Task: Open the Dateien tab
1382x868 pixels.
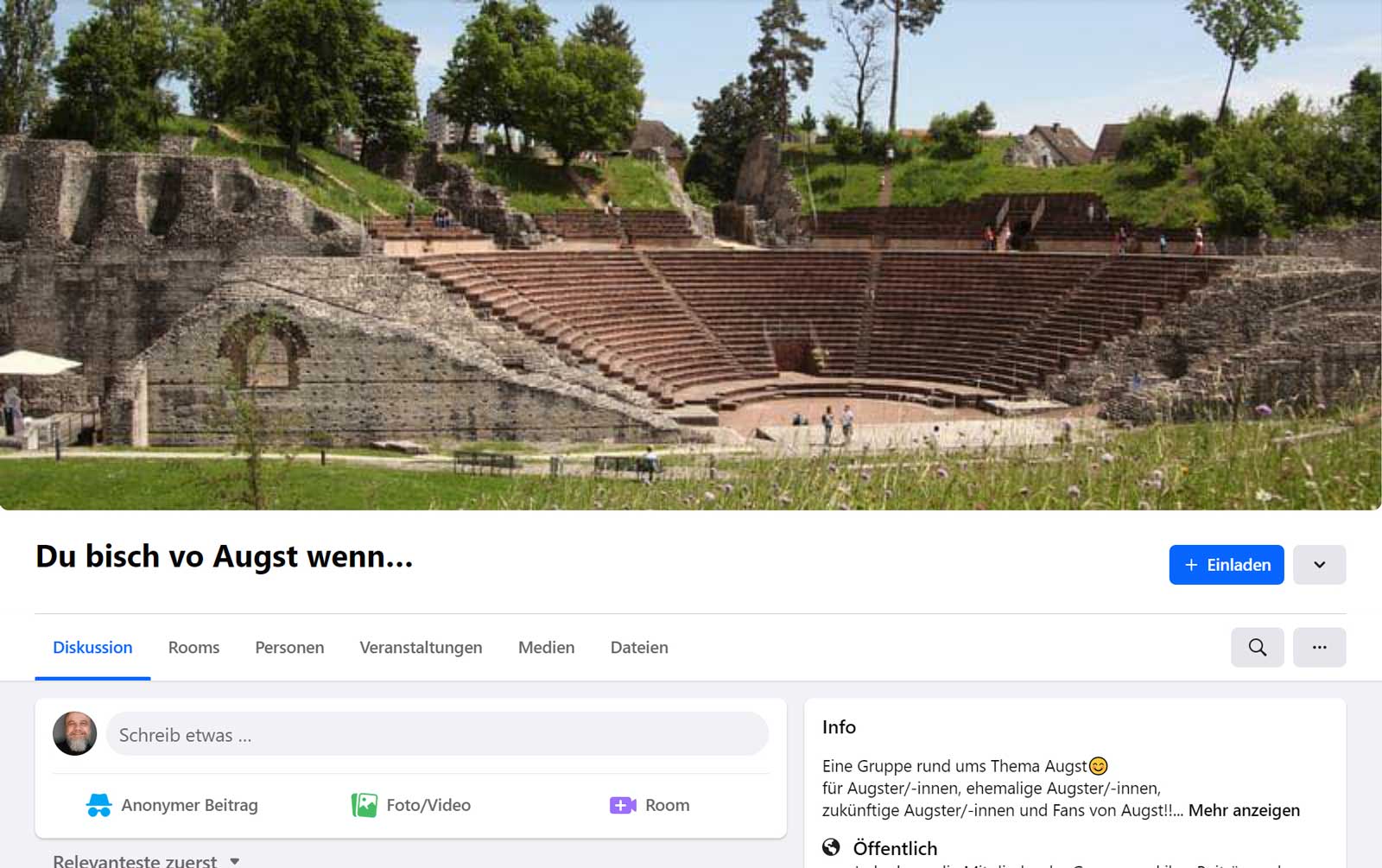Action: coord(638,647)
